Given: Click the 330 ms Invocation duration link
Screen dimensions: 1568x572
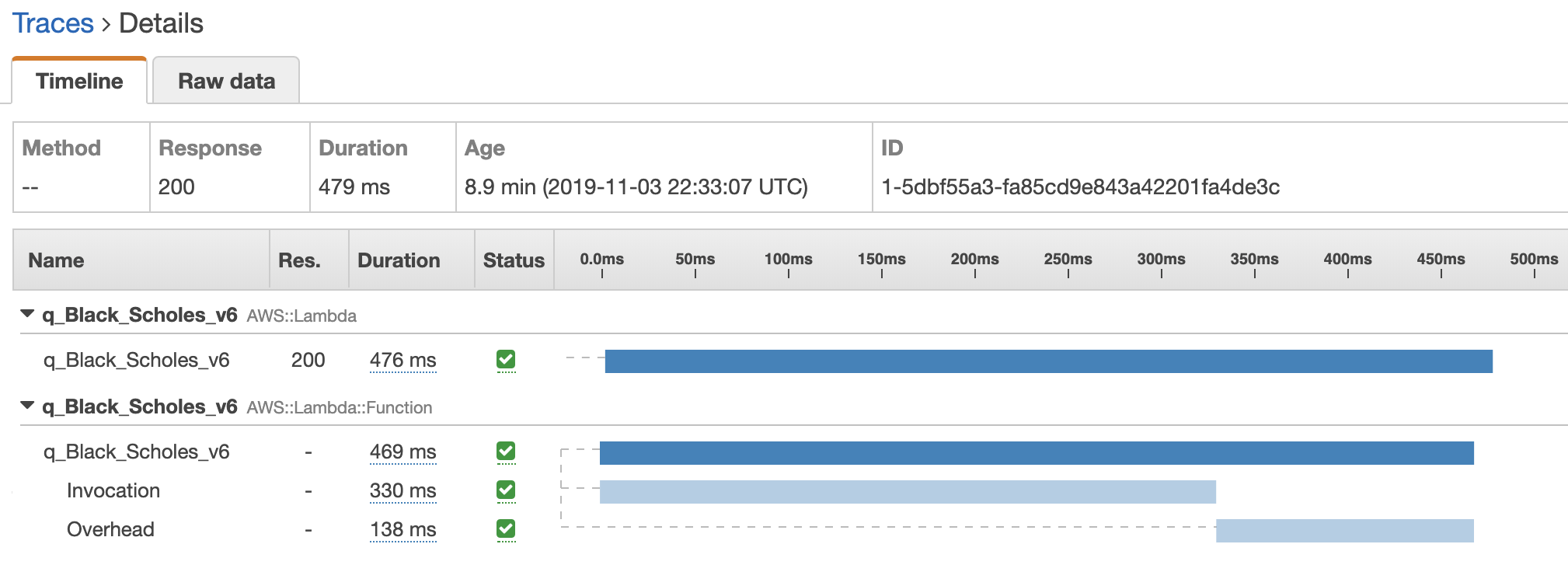Looking at the screenshot, I should [402, 491].
